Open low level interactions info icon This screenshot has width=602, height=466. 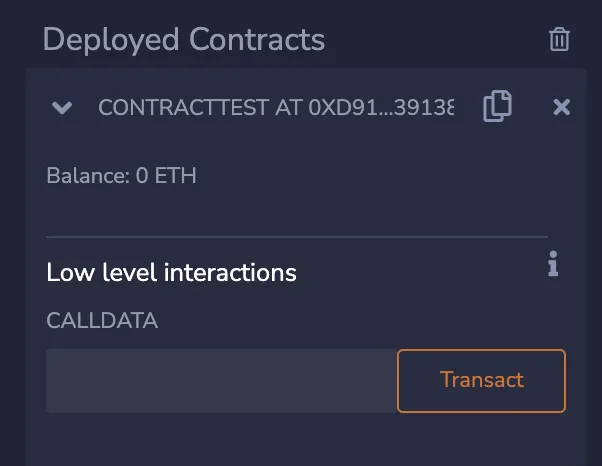(552, 265)
